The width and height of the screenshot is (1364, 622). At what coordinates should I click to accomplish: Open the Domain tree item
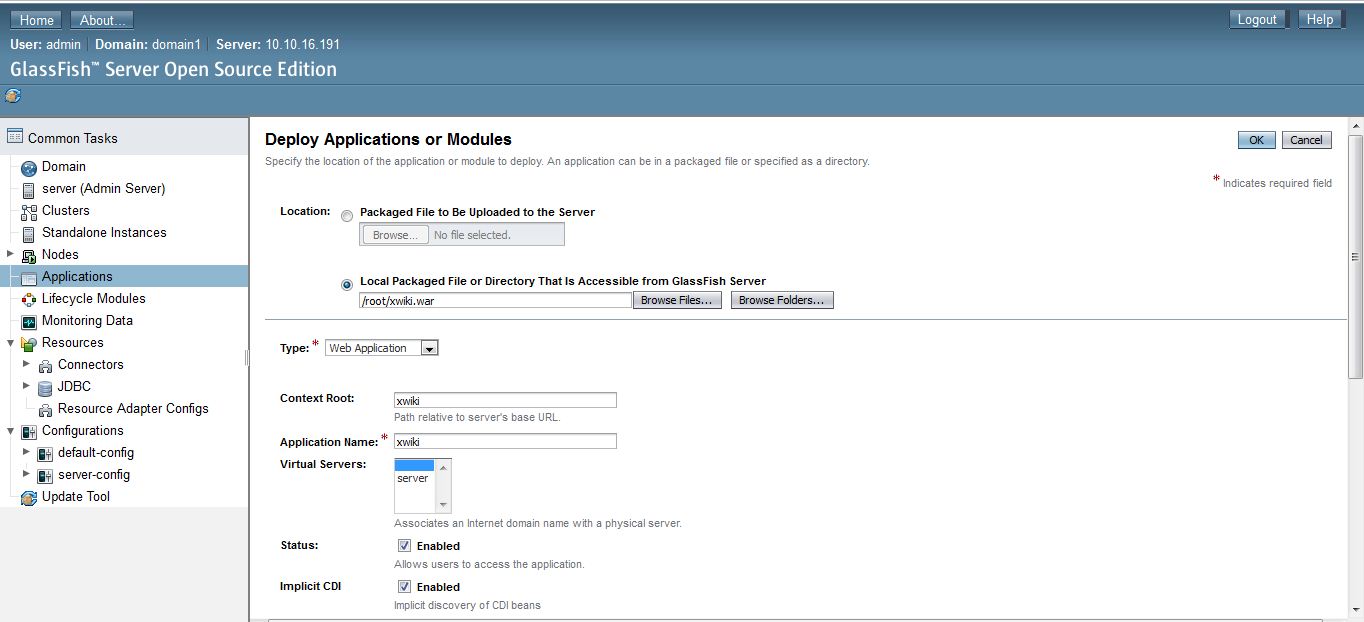click(x=64, y=167)
